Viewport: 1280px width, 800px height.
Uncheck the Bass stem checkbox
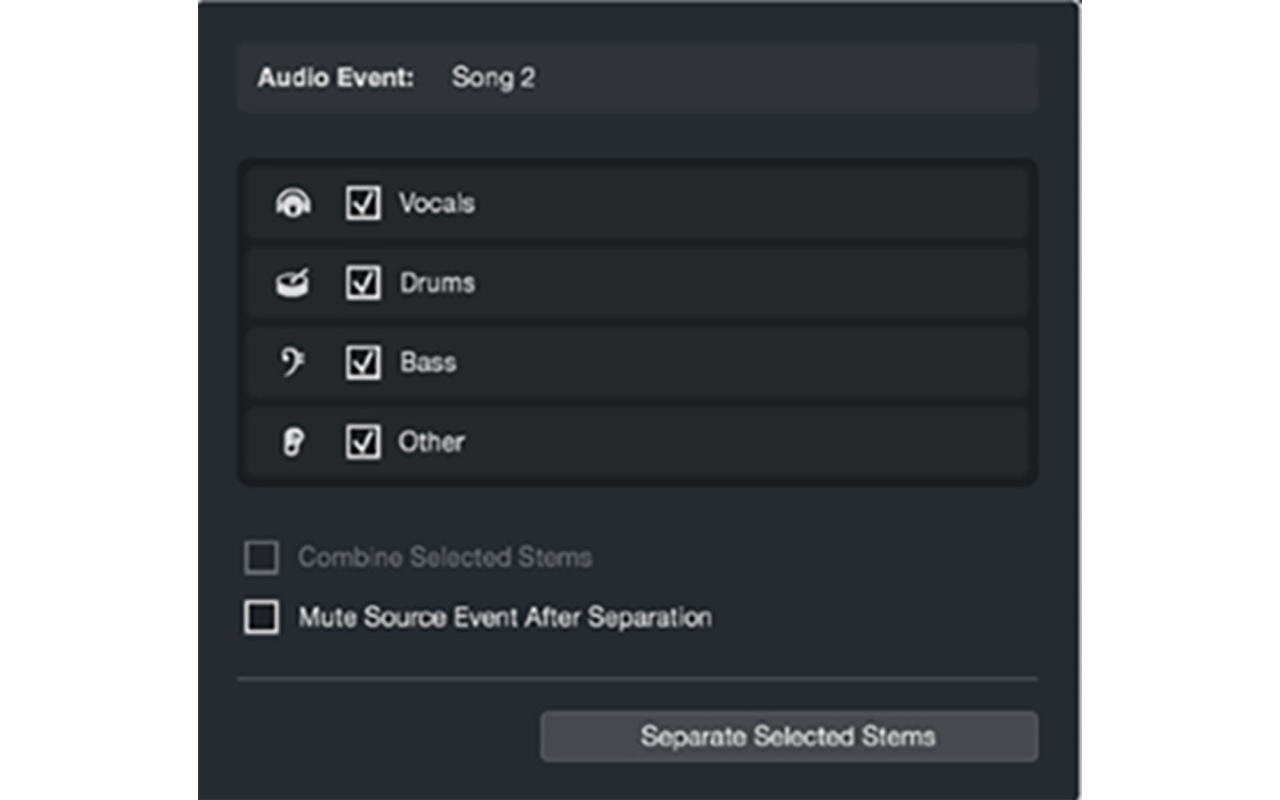click(363, 362)
